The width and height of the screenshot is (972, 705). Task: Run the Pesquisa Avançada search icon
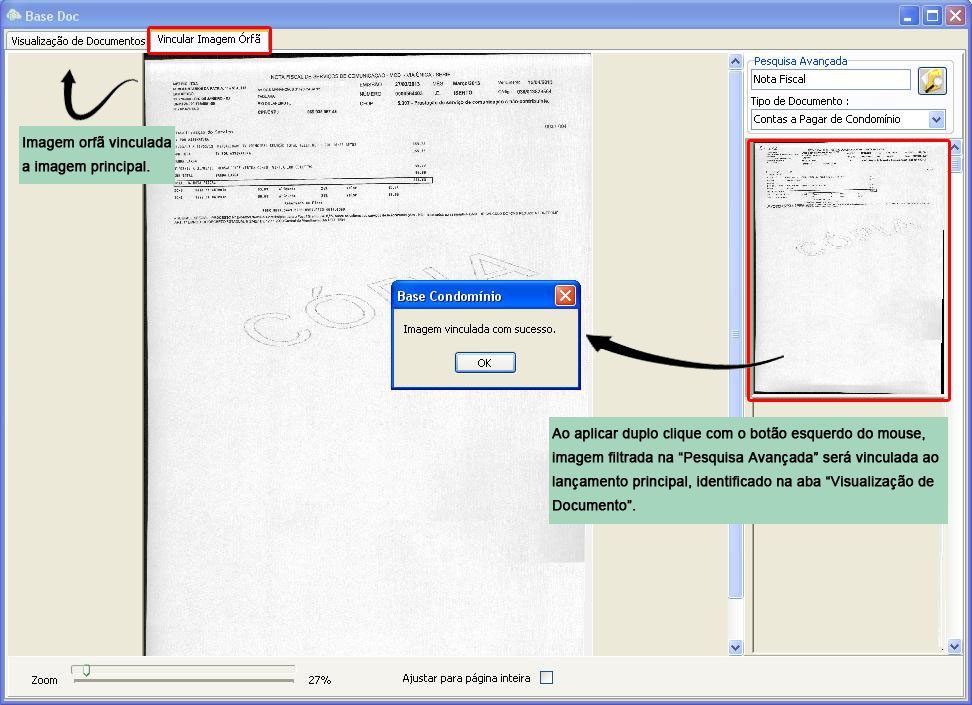pyautogui.click(x=932, y=81)
